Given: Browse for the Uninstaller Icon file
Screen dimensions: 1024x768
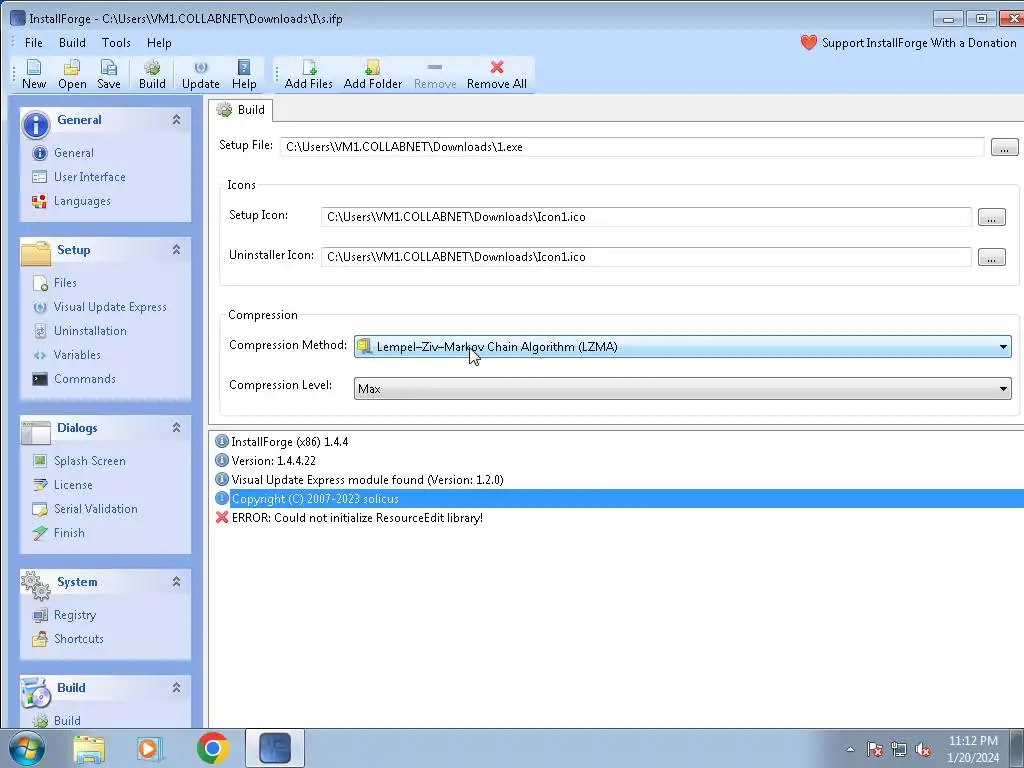Looking at the screenshot, I should pyautogui.click(x=991, y=257).
